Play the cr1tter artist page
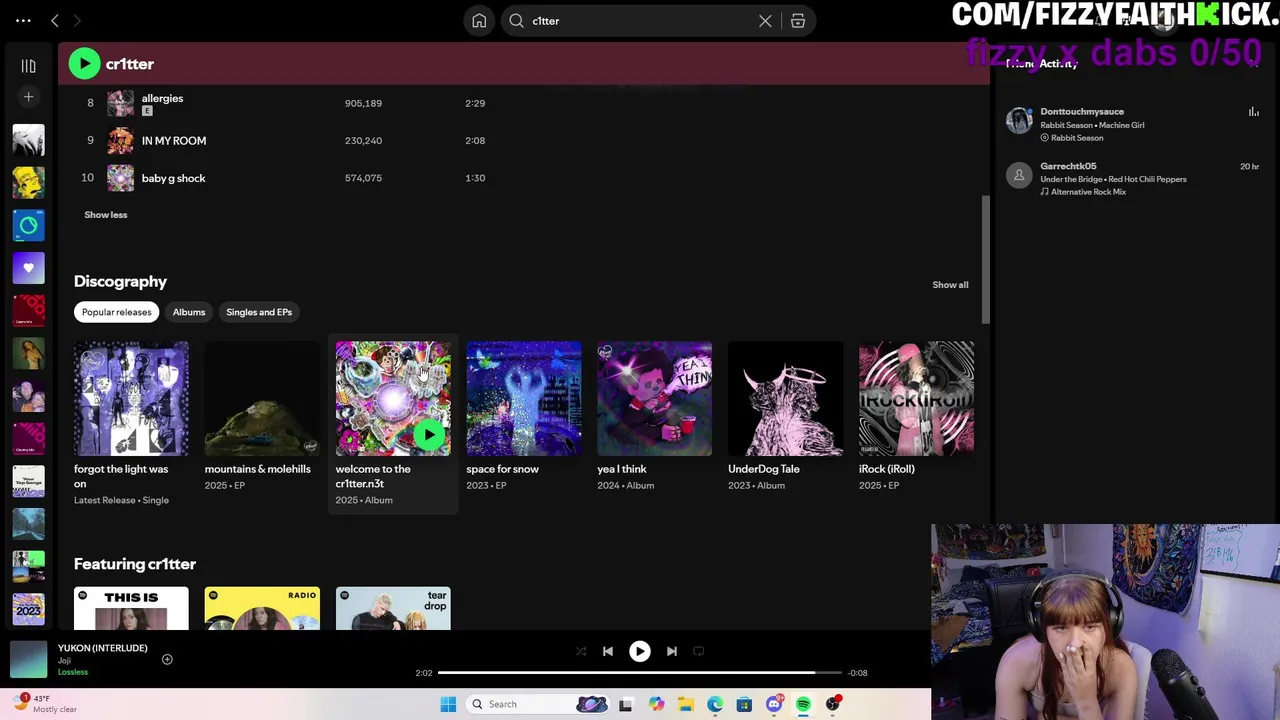 coord(84,64)
